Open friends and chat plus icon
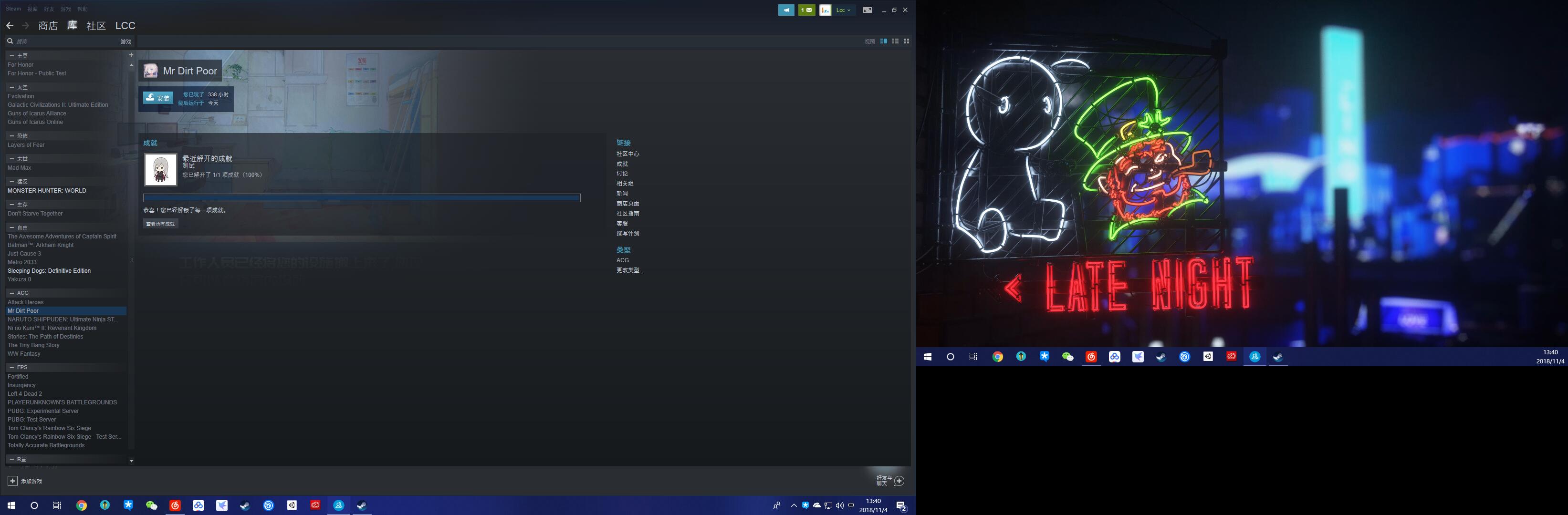The image size is (1568, 515). [899, 481]
